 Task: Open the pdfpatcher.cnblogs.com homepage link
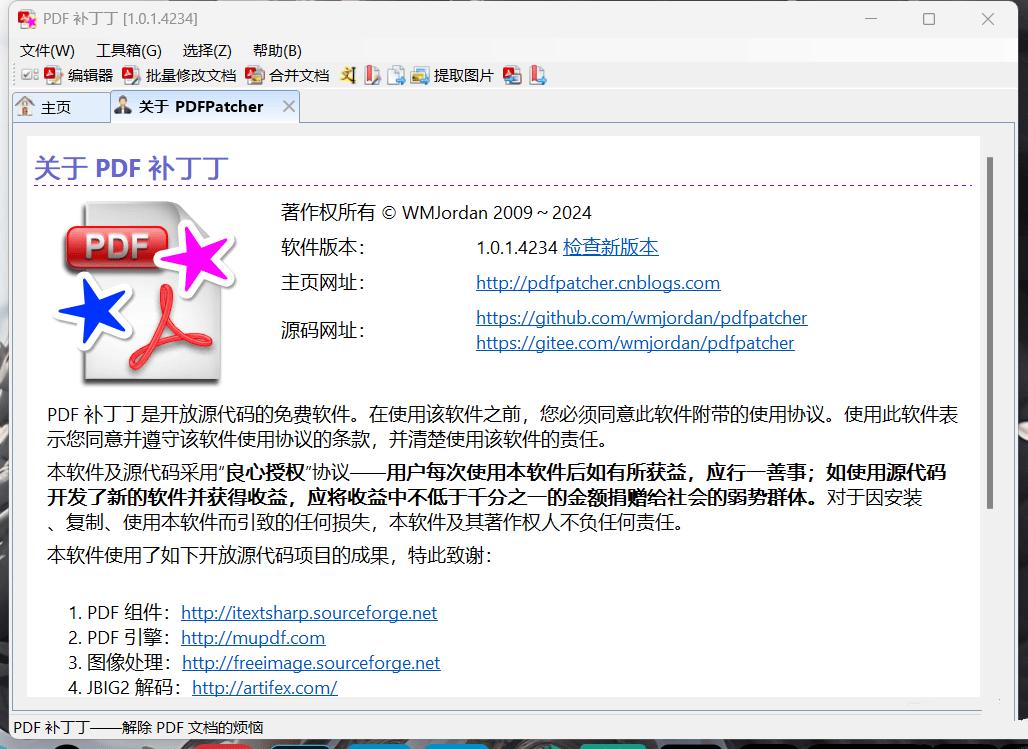(597, 283)
